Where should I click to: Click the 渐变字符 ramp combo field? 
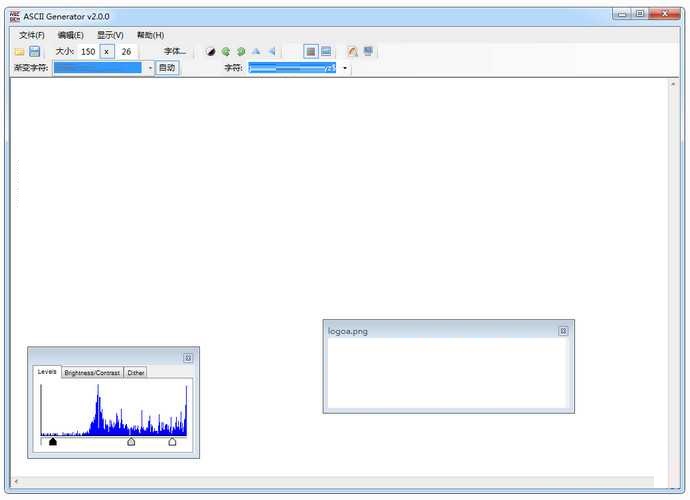tap(98, 67)
